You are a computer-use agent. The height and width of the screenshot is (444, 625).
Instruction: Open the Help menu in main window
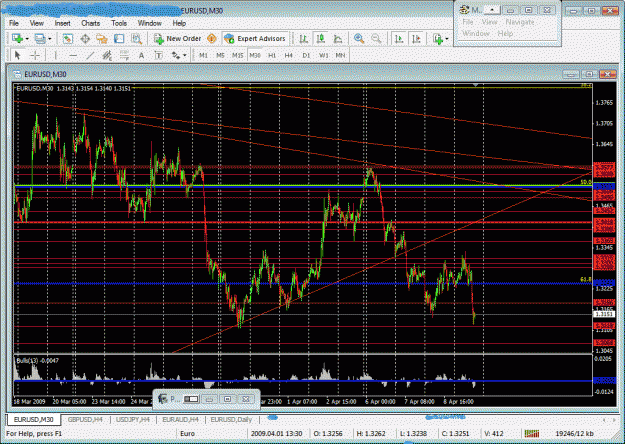179,23
